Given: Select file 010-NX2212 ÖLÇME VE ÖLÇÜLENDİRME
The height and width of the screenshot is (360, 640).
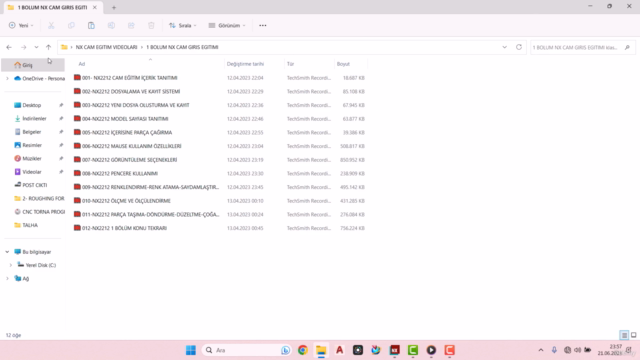Looking at the screenshot, I should [126, 201].
